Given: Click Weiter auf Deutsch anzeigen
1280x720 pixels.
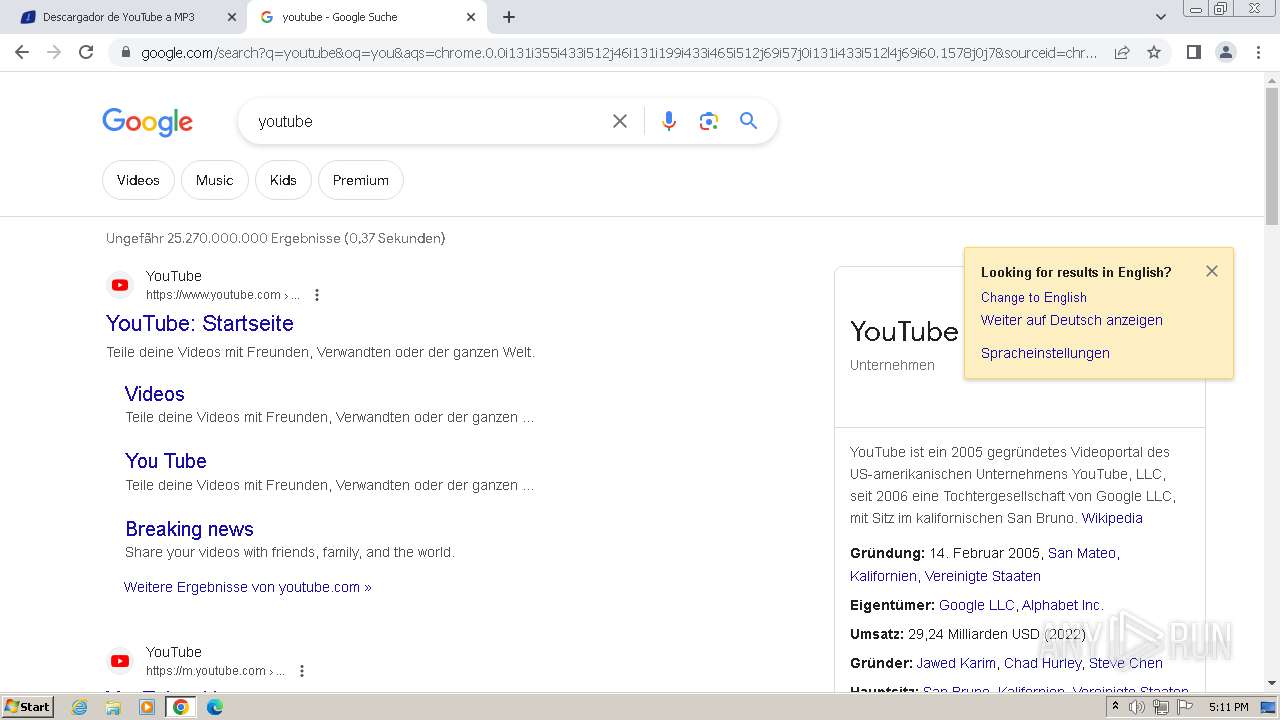Looking at the screenshot, I should tap(1072, 320).
